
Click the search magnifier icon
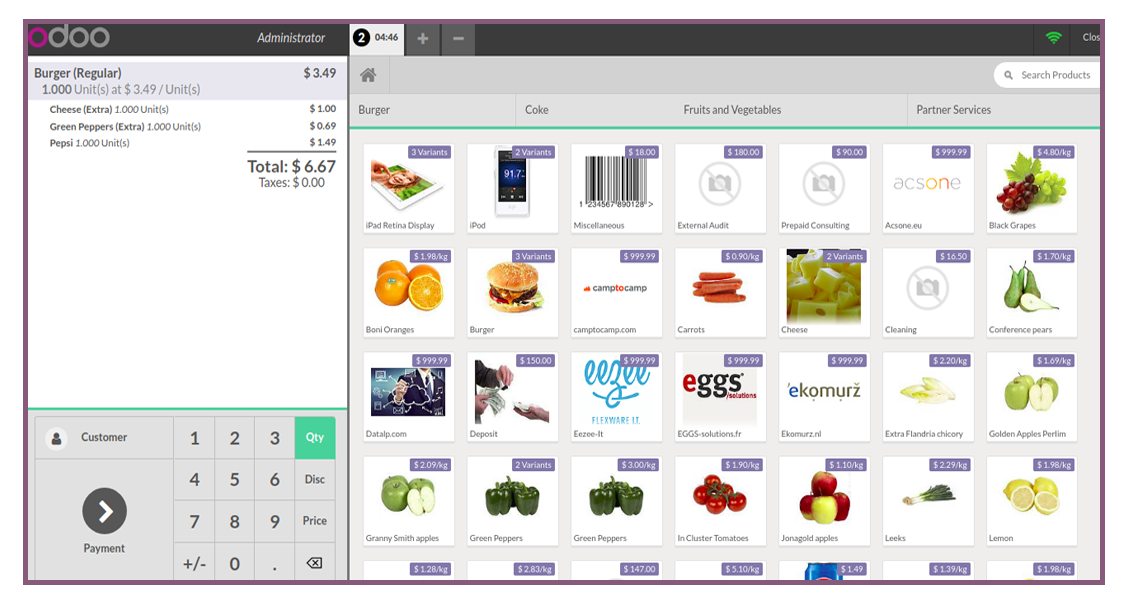pyautogui.click(x=1008, y=75)
